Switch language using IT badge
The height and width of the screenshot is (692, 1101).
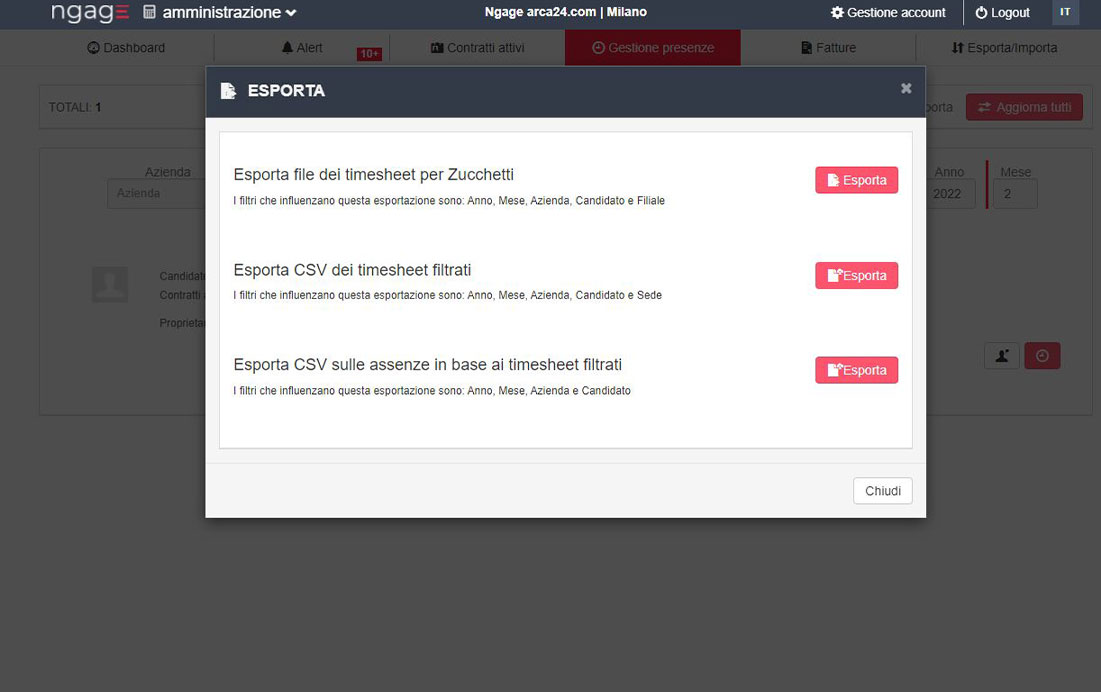(1065, 13)
